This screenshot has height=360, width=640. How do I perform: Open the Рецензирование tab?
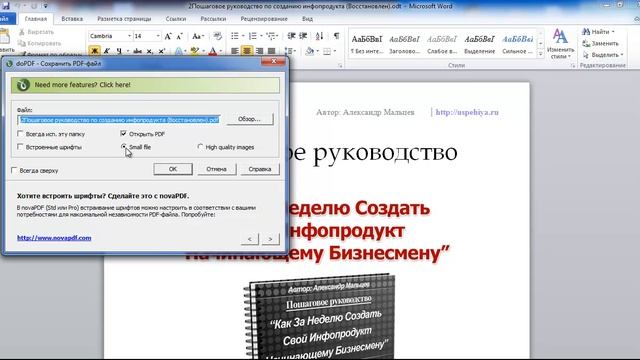264,19
